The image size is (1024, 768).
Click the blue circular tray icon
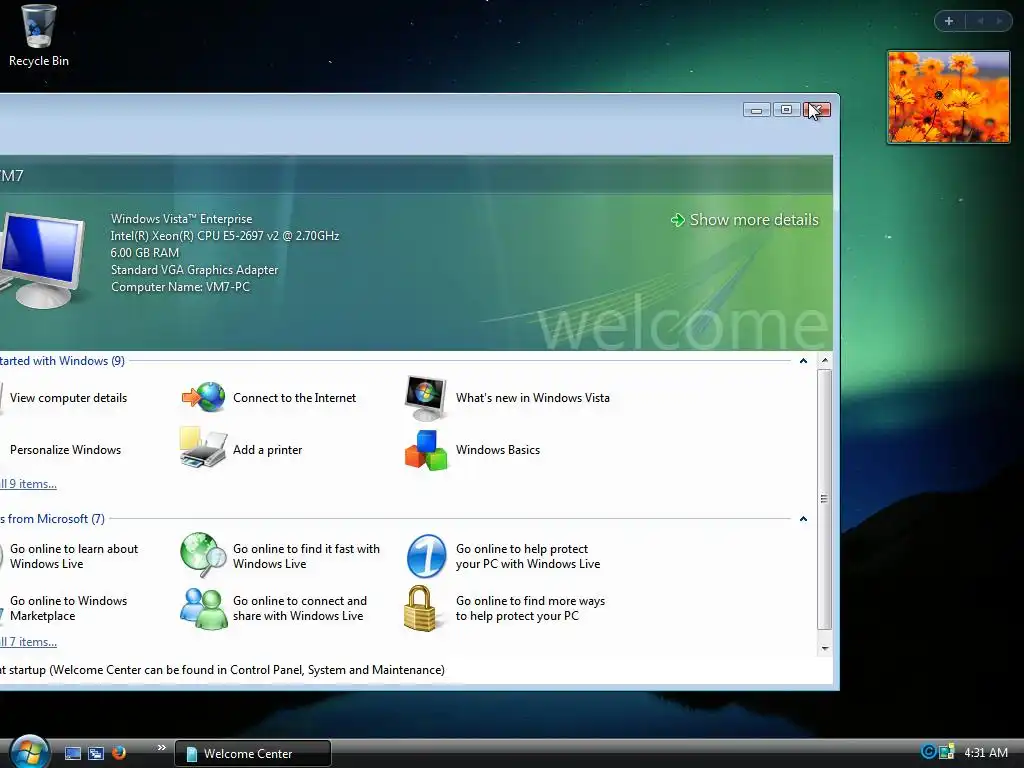coord(927,752)
